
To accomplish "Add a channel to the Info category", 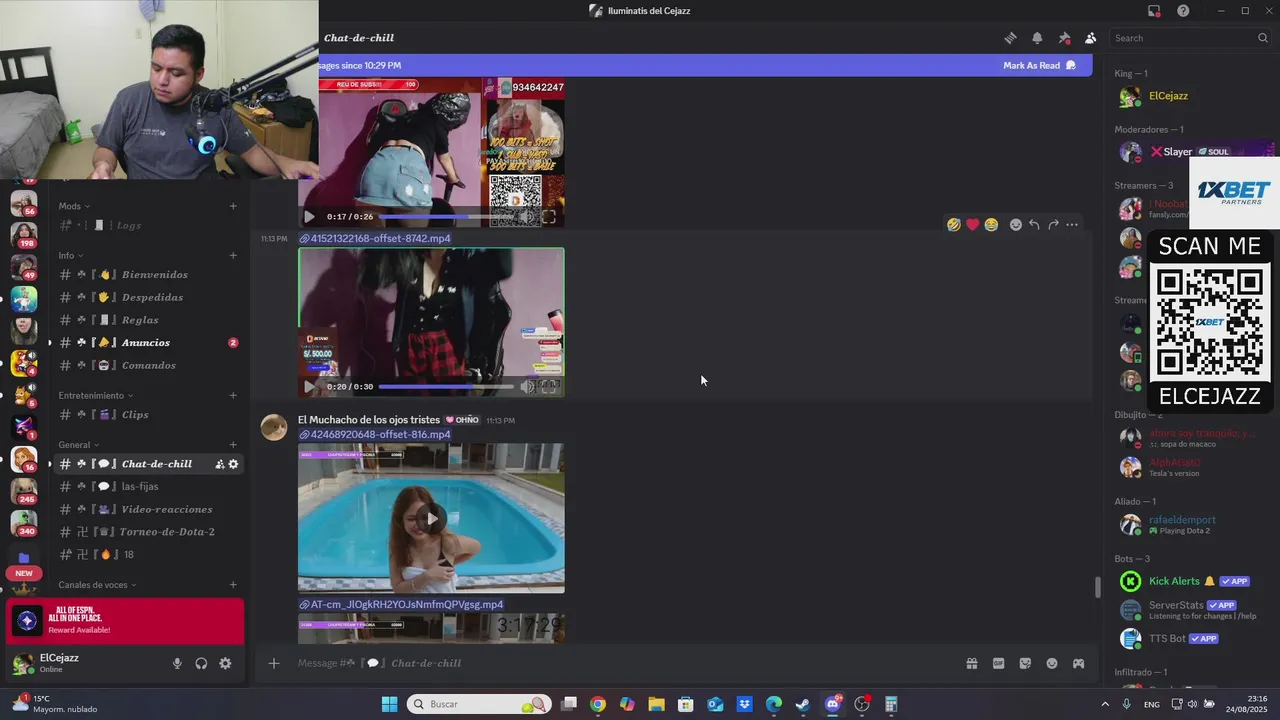I will 233,255.
